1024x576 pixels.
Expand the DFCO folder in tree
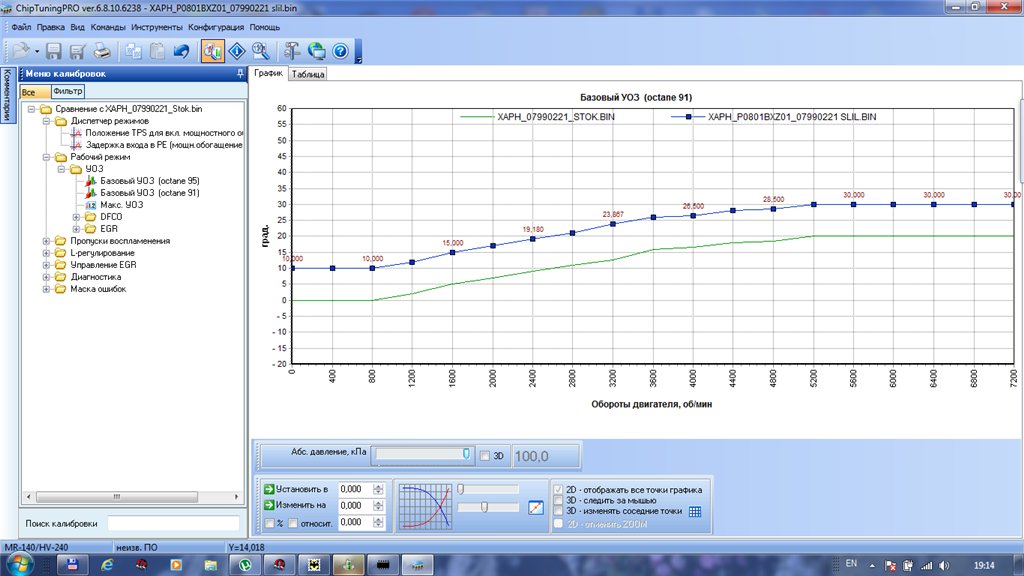tap(76, 217)
